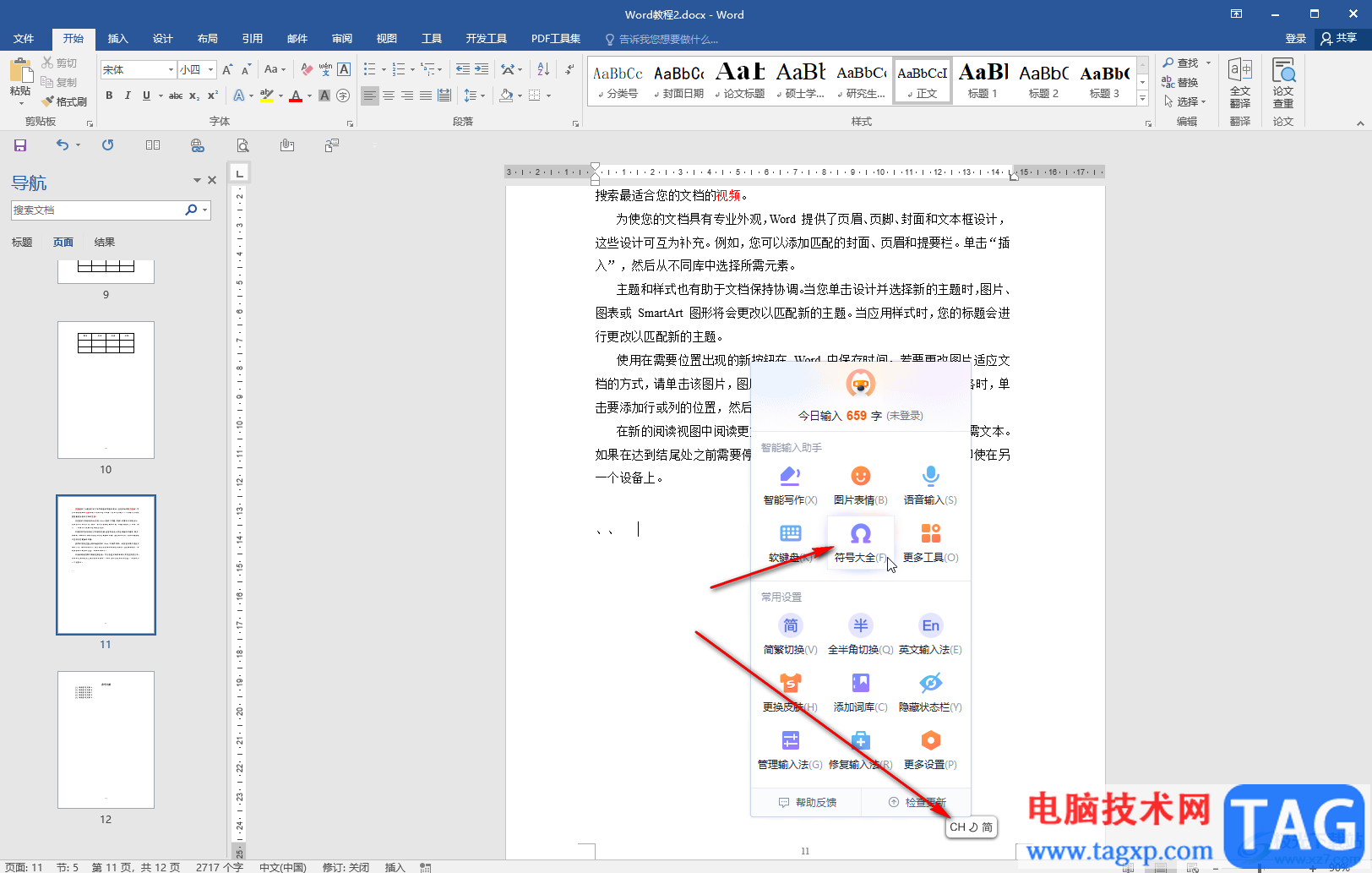Toggle Superscript formatting

click(x=213, y=95)
